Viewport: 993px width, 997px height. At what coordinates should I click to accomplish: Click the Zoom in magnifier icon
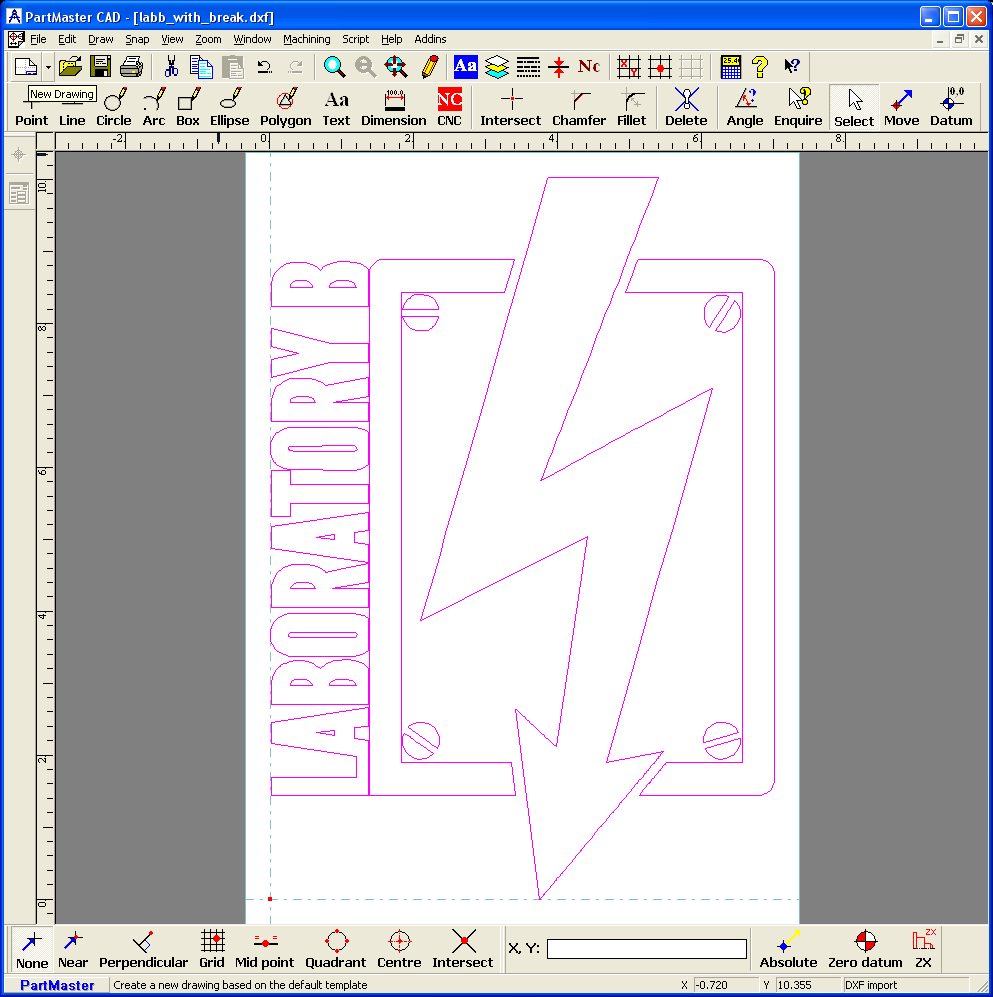334,66
